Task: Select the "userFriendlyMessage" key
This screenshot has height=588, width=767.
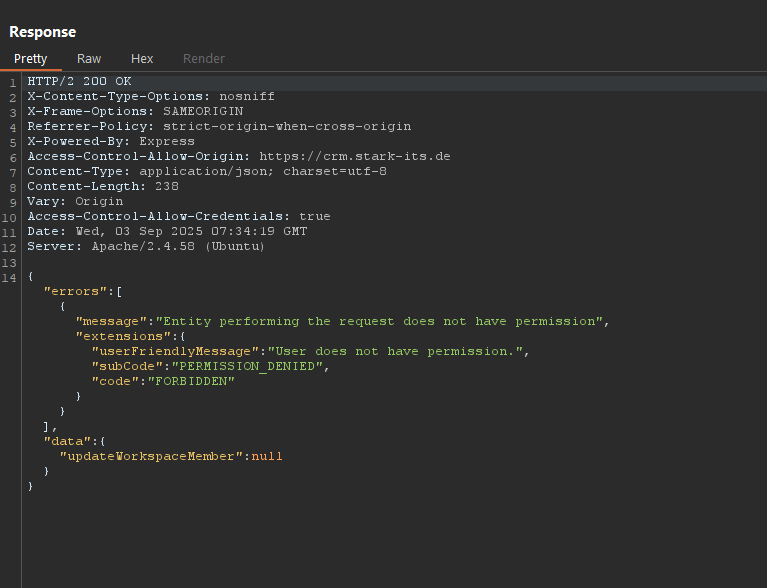Action: (x=175, y=351)
